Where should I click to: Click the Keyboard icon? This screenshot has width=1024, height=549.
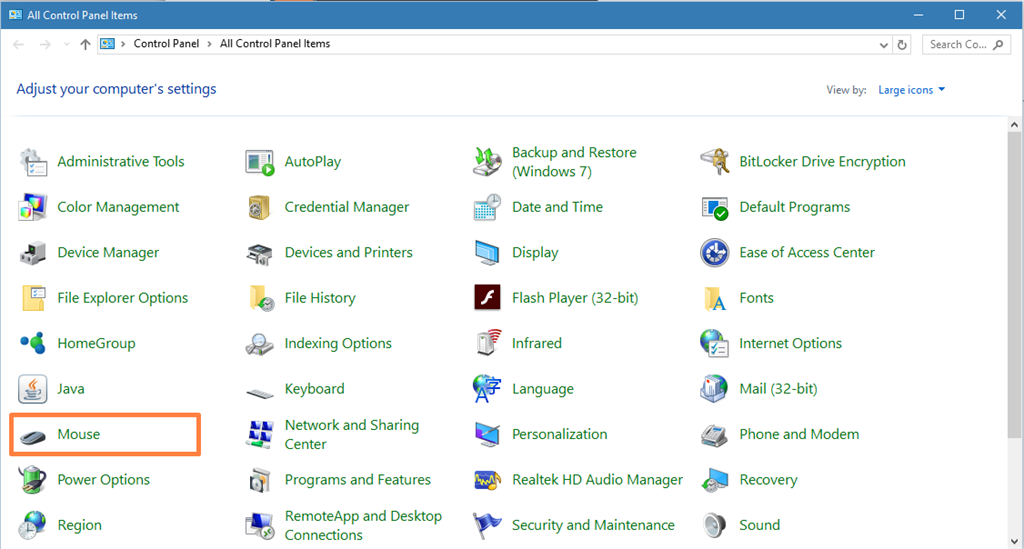coord(260,392)
